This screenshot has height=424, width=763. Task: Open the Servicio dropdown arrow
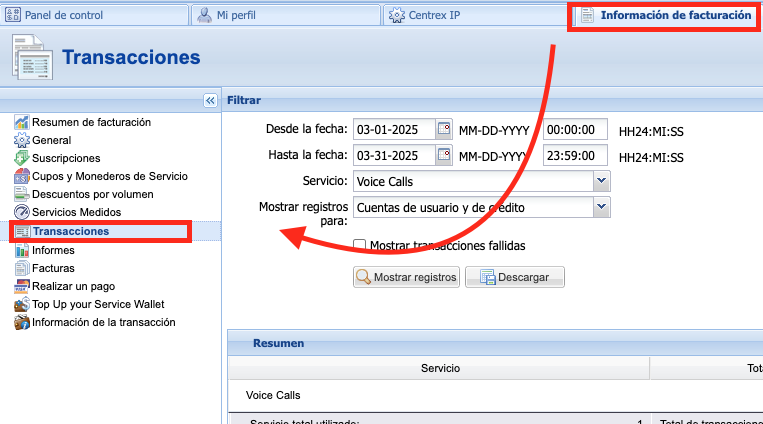601,181
